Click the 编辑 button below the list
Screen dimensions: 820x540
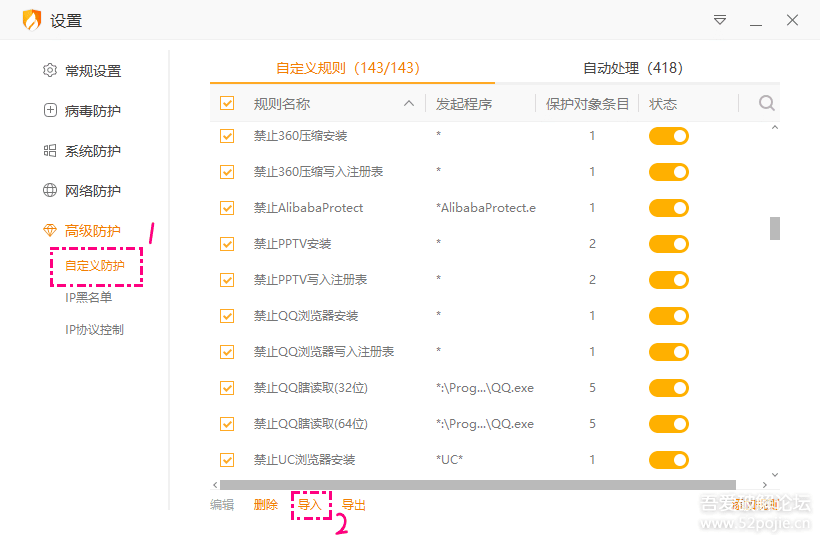[x=222, y=504]
